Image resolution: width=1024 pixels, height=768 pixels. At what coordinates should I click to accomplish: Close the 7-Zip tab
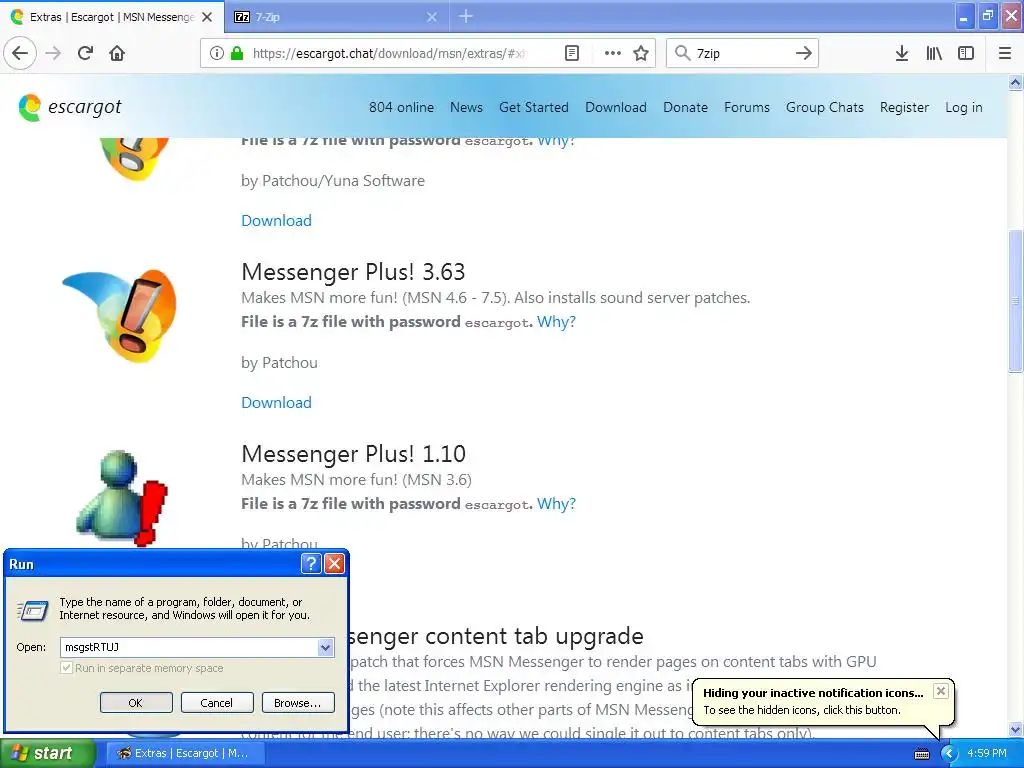click(x=432, y=17)
